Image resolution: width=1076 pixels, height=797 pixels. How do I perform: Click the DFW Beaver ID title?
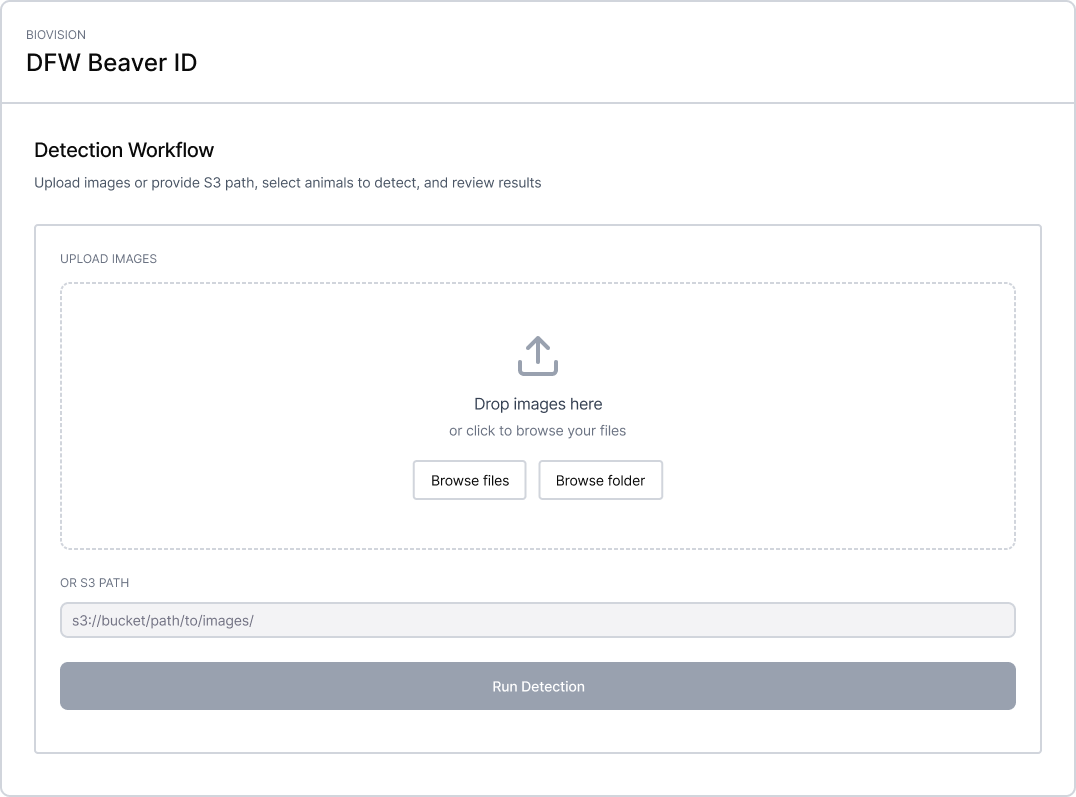pos(112,62)
